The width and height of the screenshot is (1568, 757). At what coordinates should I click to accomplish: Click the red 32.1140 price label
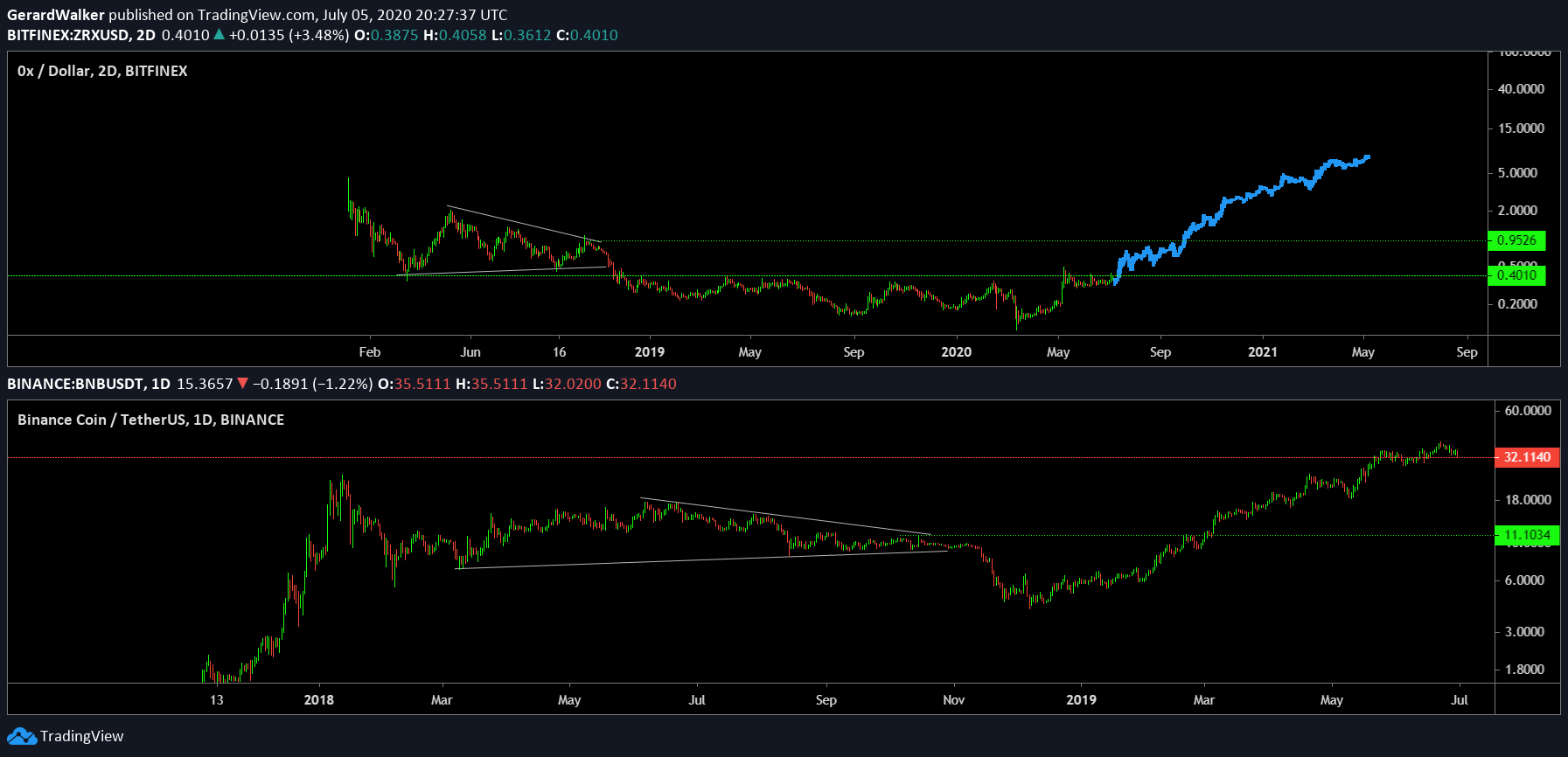click(x=1527, y=457)
